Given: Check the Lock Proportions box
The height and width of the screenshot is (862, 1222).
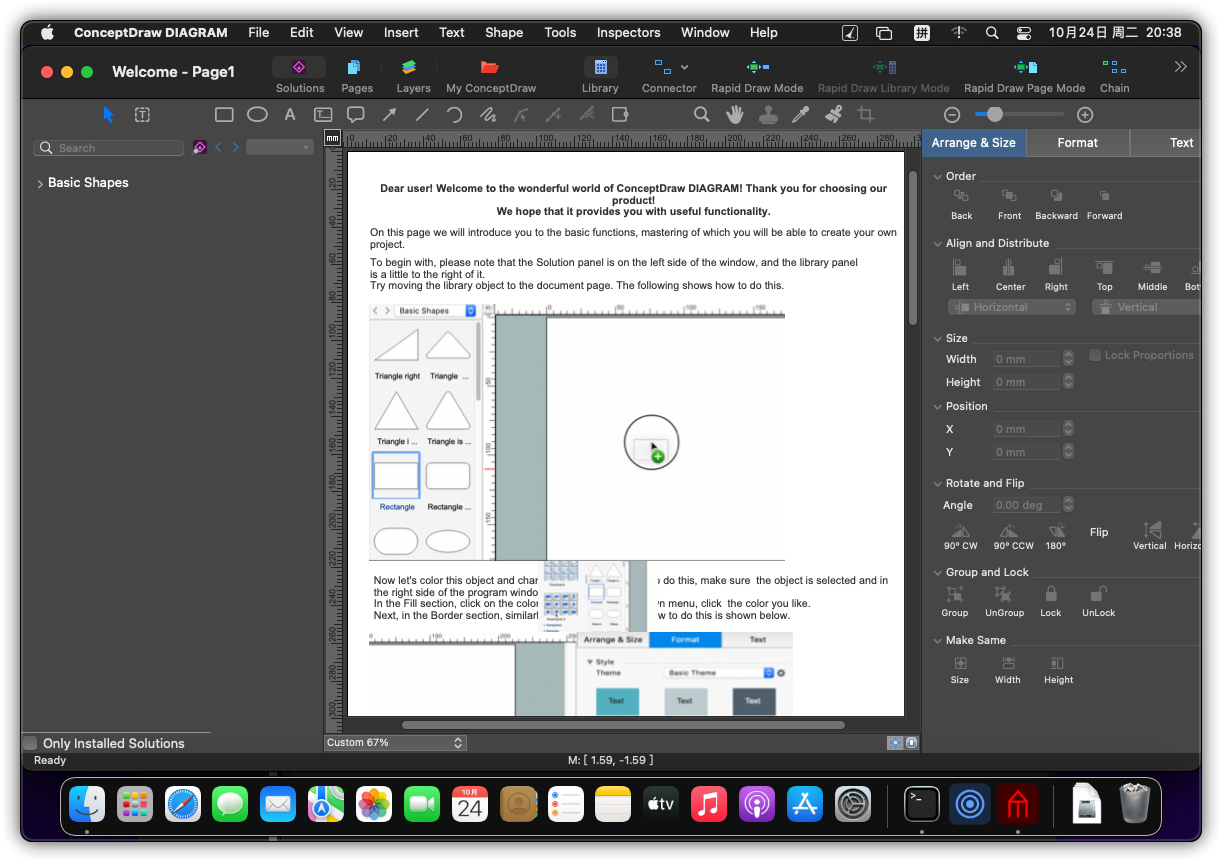Looking at the screenshot, I should (x=1095, y=355).
